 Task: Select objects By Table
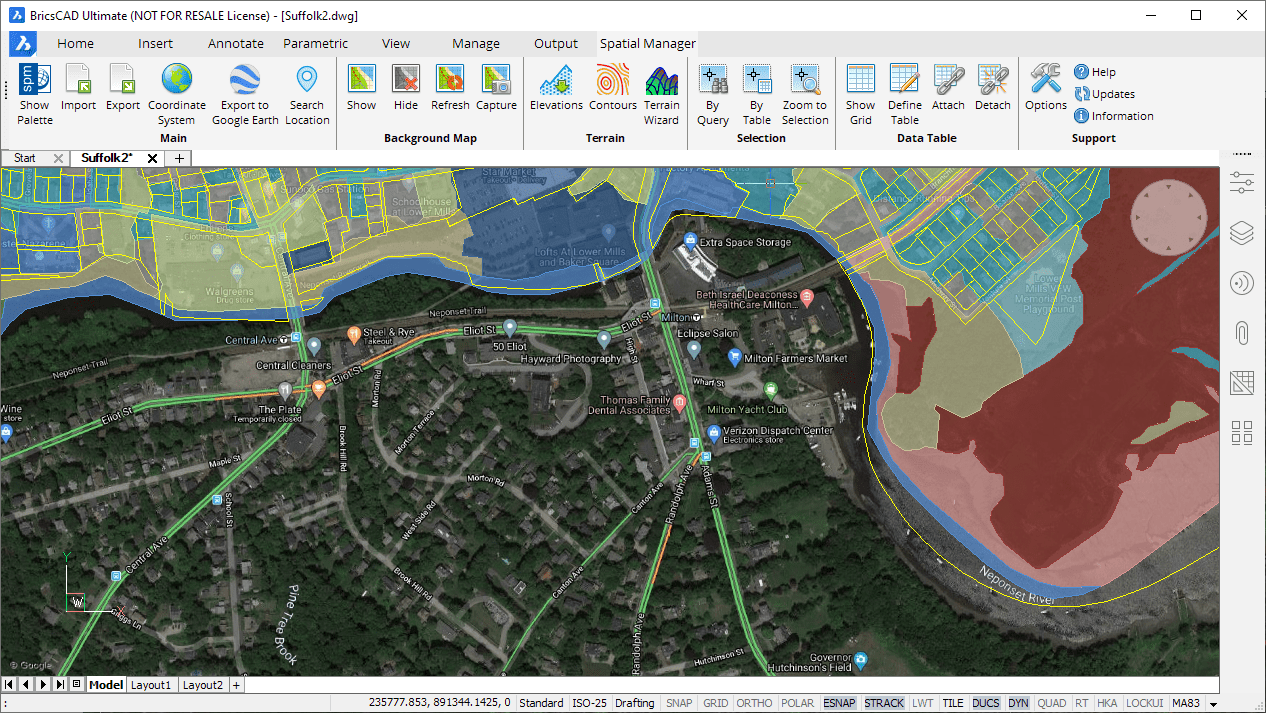point(757,94)
